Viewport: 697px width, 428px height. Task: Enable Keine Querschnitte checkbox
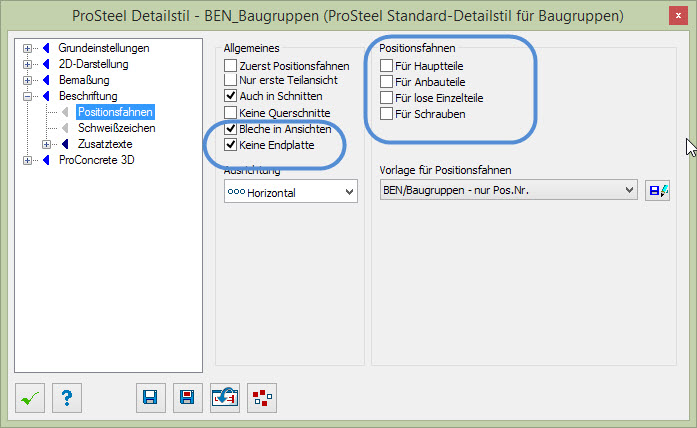pos(230,113)
